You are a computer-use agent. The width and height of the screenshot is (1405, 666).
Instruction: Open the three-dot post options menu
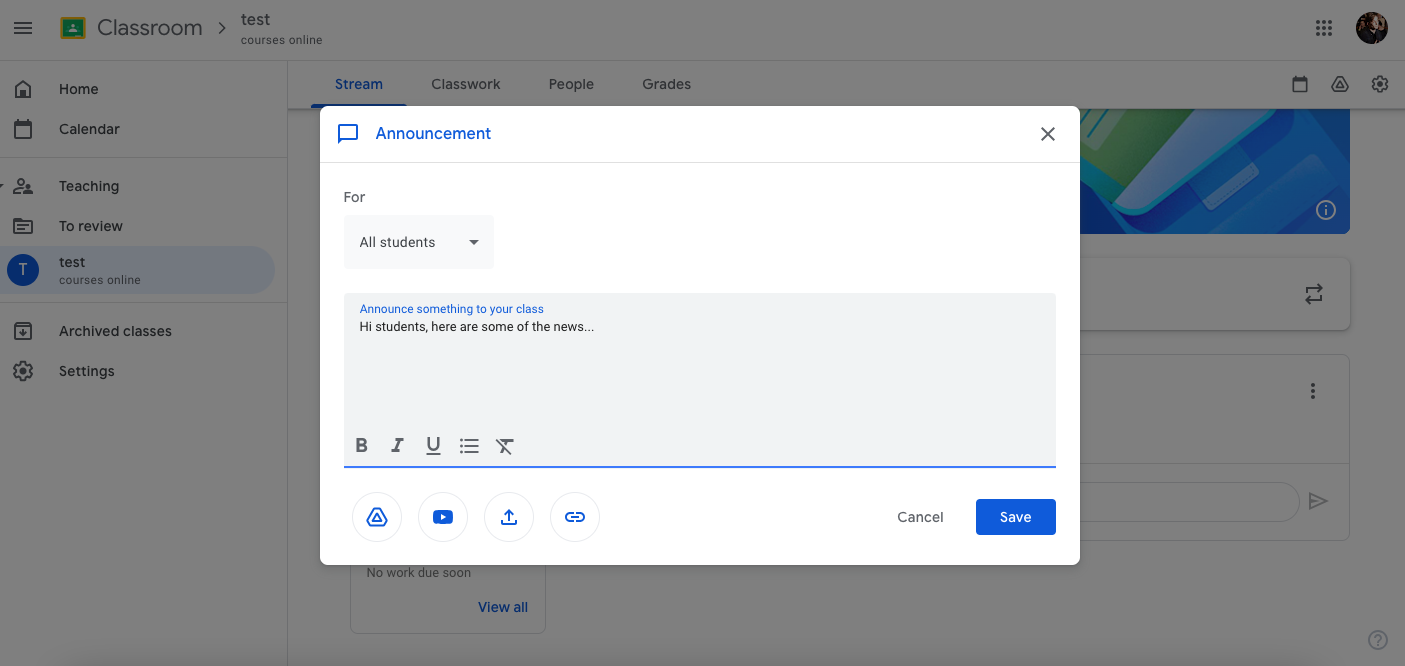(1313, 391)
